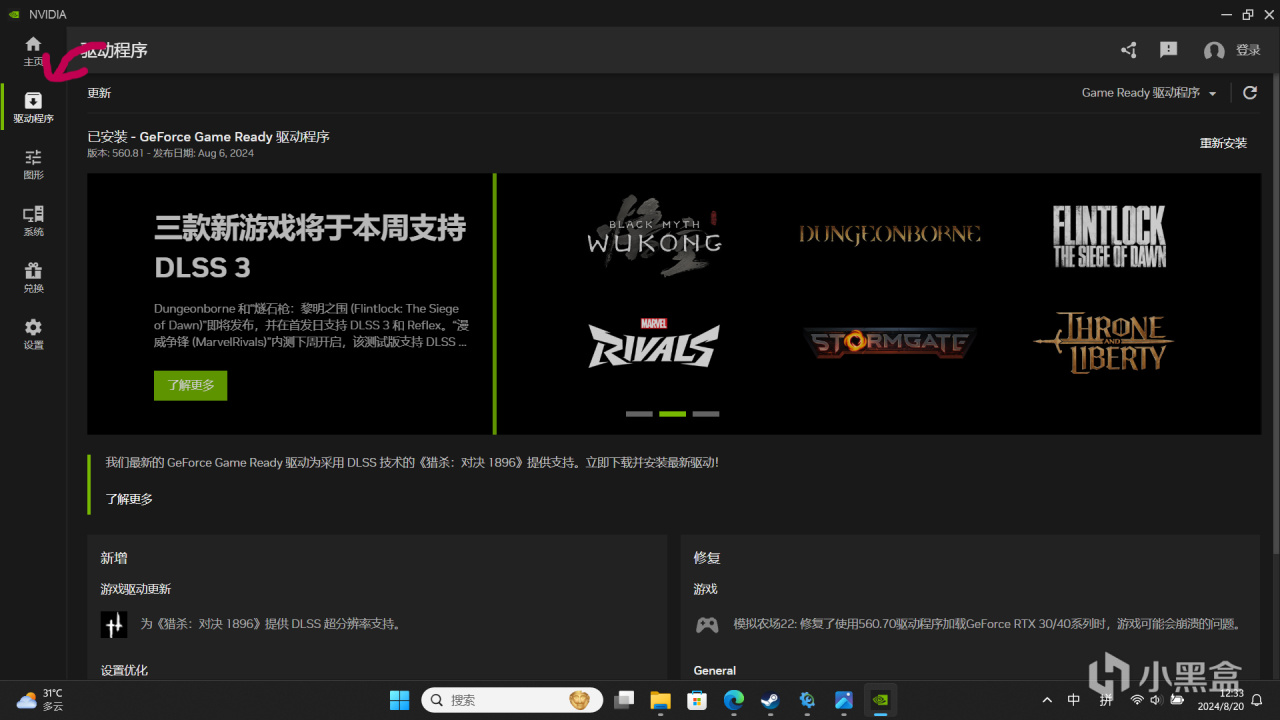1280x720 pixels.
Task: Click the Hunt game icon under 游戏驱动更新
Action: (x=114, y=624)
